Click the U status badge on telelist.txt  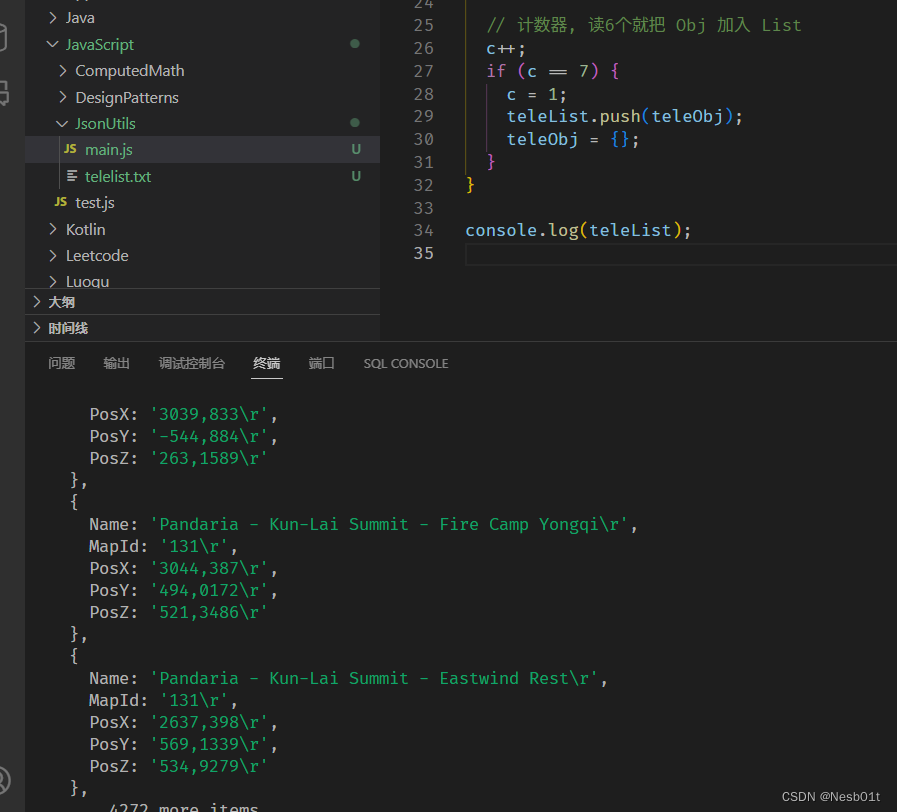pos(356,176)
